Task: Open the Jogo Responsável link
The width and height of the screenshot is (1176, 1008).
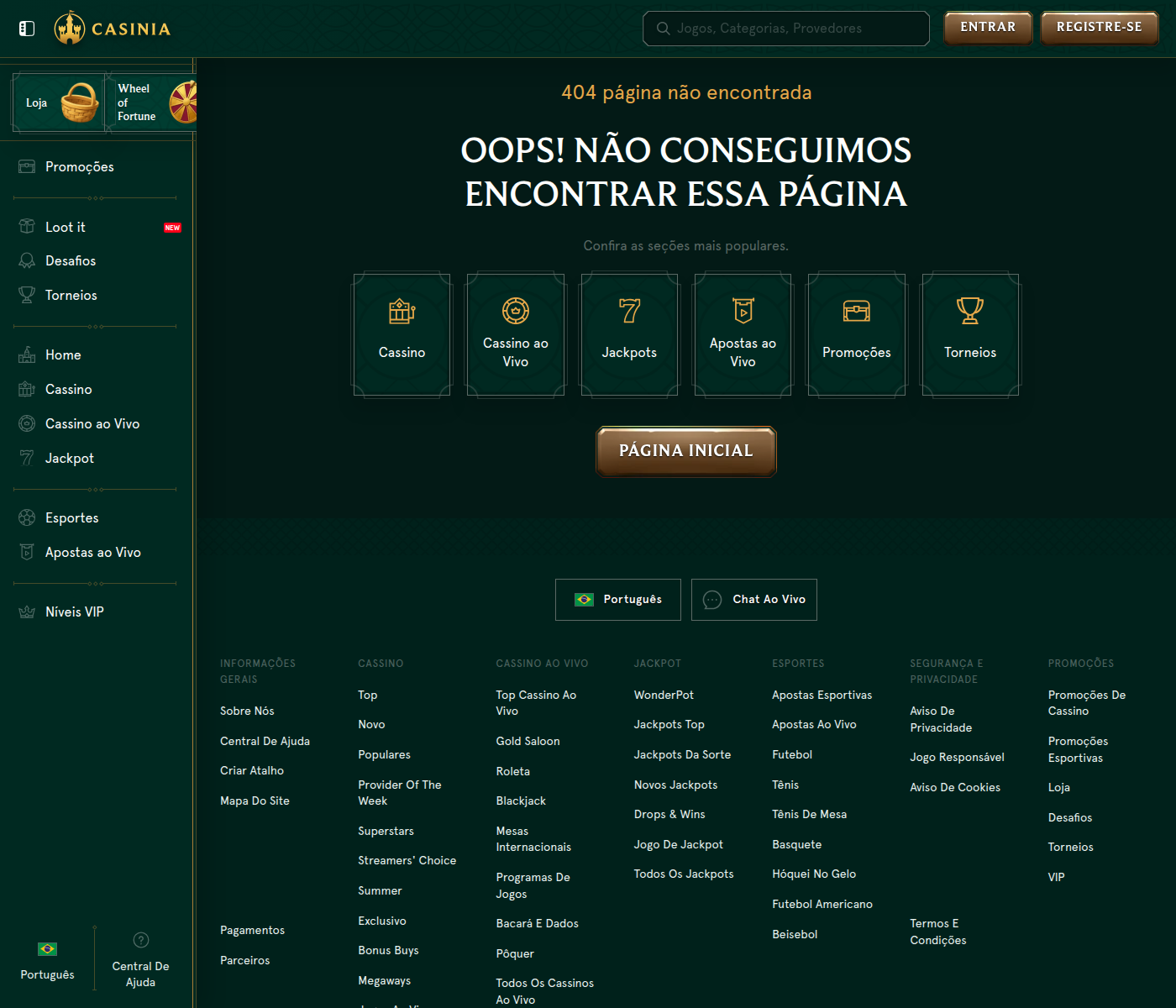Action: pos(957,758)
